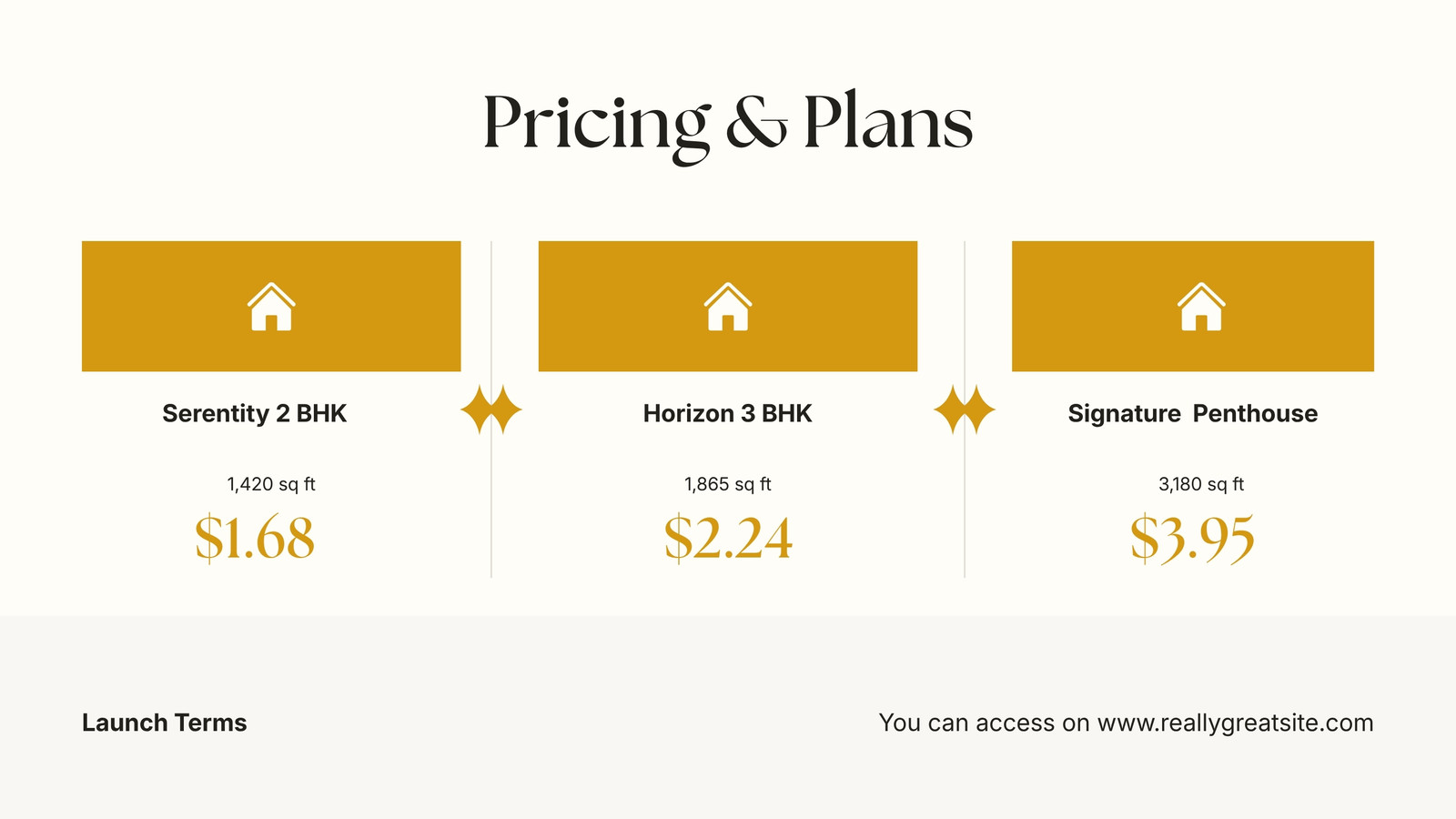Select the 1,420 sq ft label

[271, 484]
